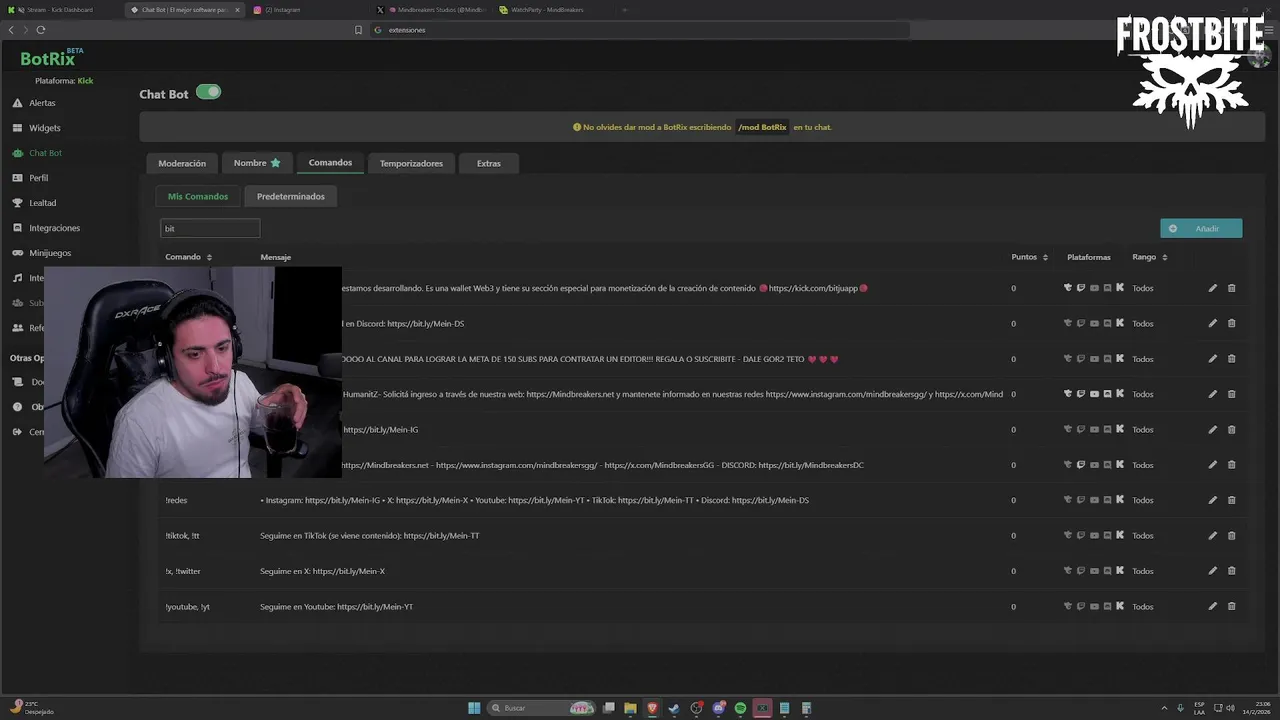The height and width of the screenshot is (720, 1280).
Task: Delete the Mein-DS Discord command row
Action: point(1231,323)
